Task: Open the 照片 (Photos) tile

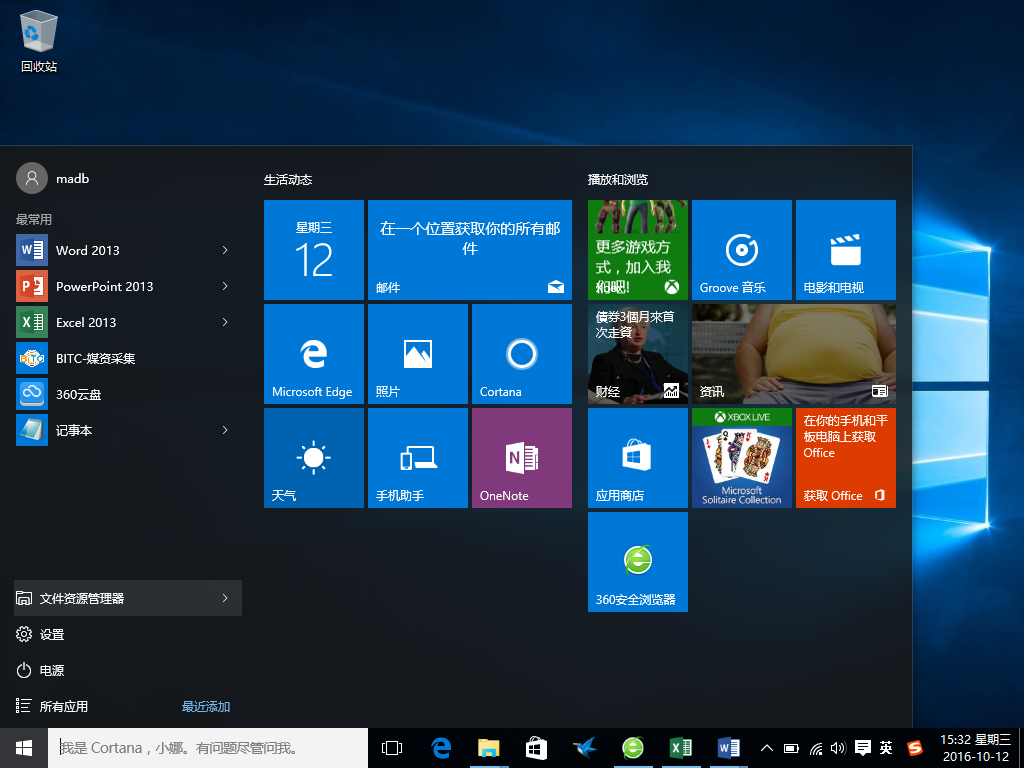Action: (x=417, y=353)
